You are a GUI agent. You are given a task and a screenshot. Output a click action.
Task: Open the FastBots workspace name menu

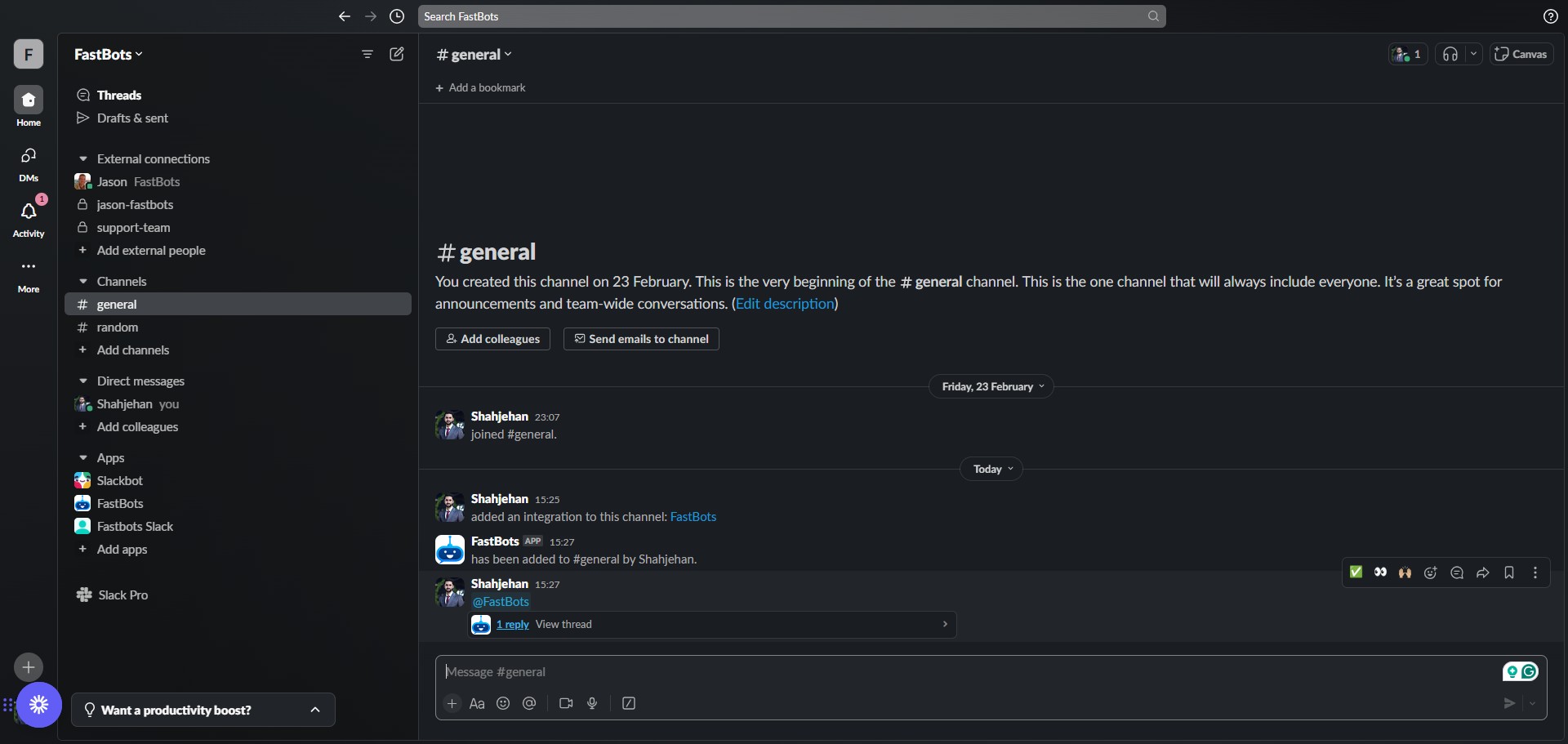(x=109, y=54)
